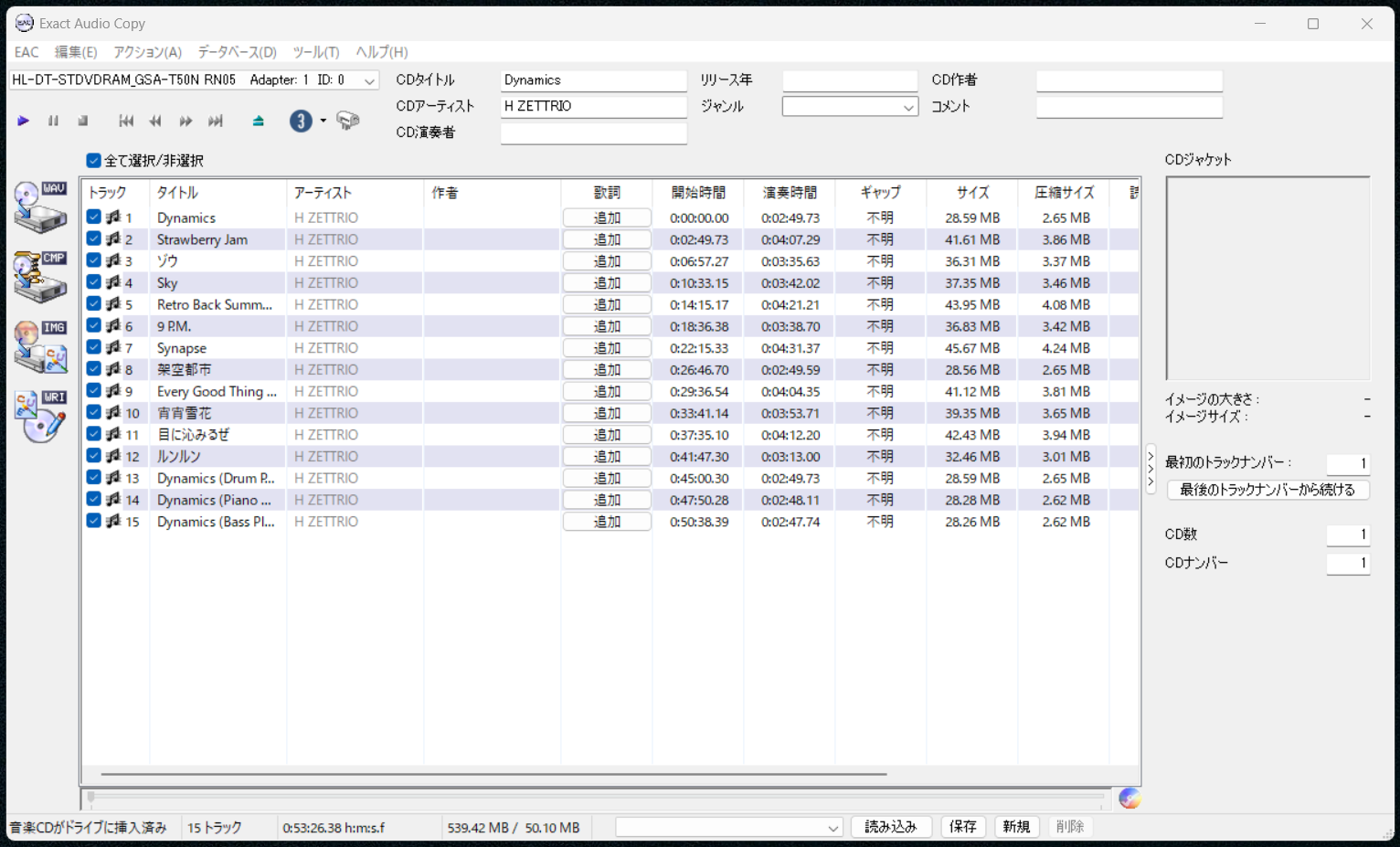
Task: Click the リリース年 input field
Action: [849, 80]
